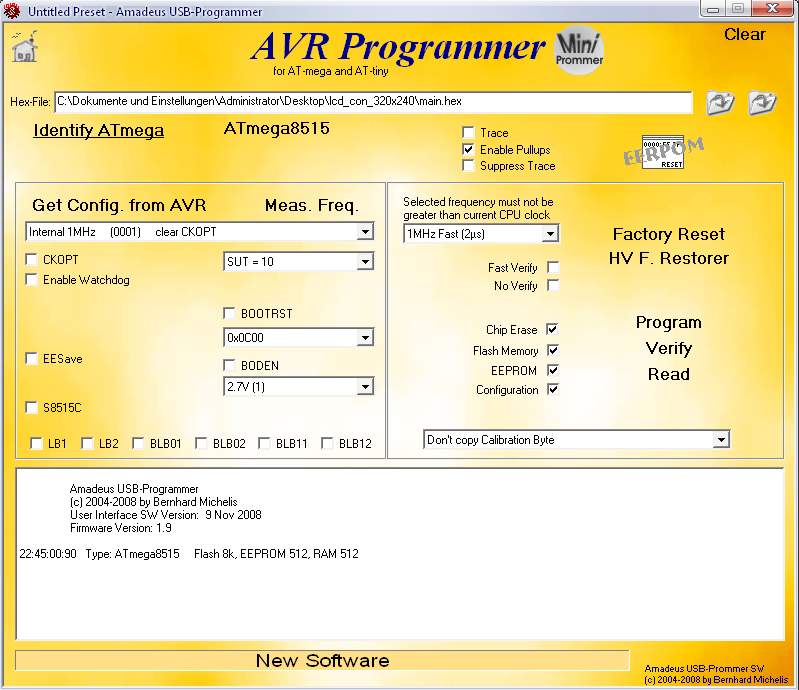Enable the BOOTRST checkbox
Screen dimensions: 799x690
pyautogui.click(x=229, y=313)
